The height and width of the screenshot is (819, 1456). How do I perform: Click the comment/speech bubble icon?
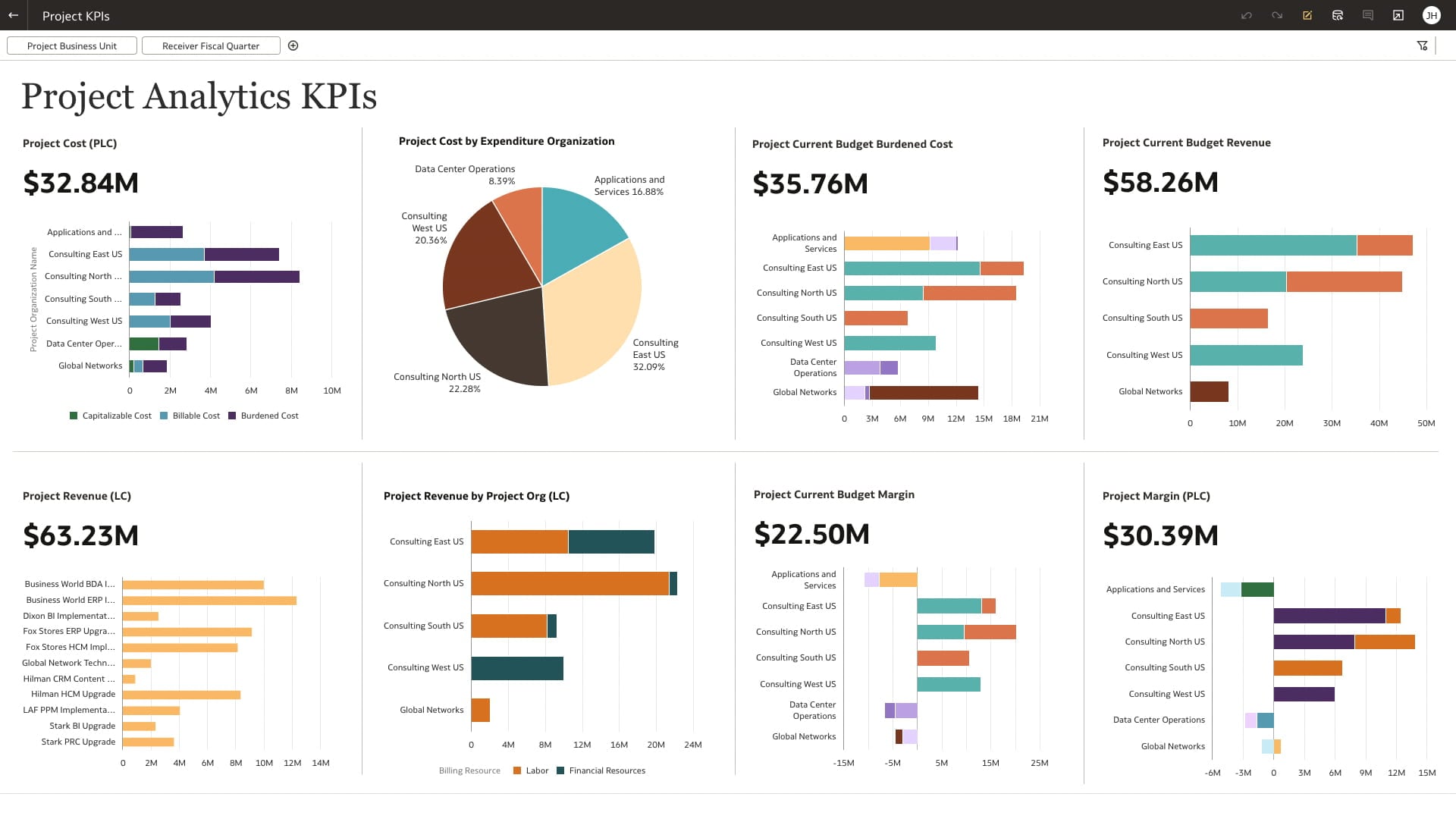1370,15
